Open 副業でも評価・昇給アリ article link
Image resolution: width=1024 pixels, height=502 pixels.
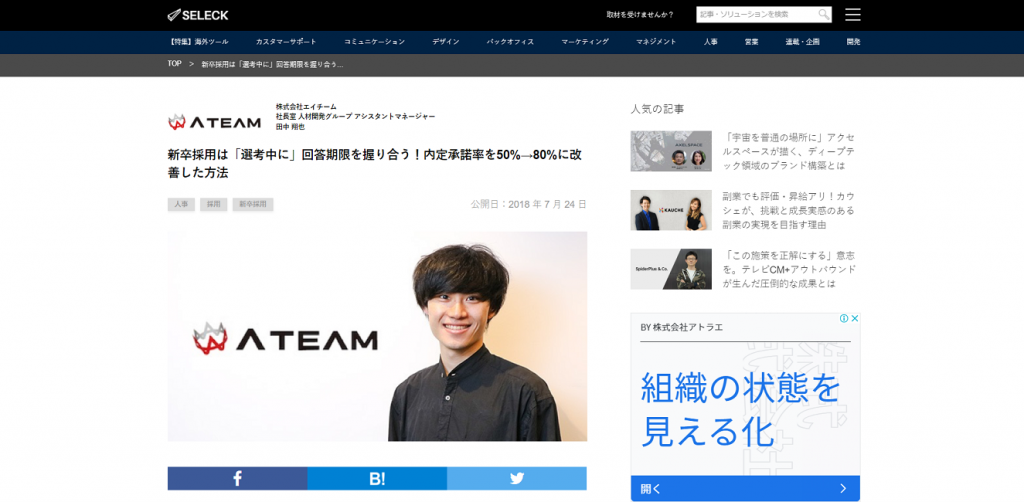pyautogui.click(x=789, y=210)
